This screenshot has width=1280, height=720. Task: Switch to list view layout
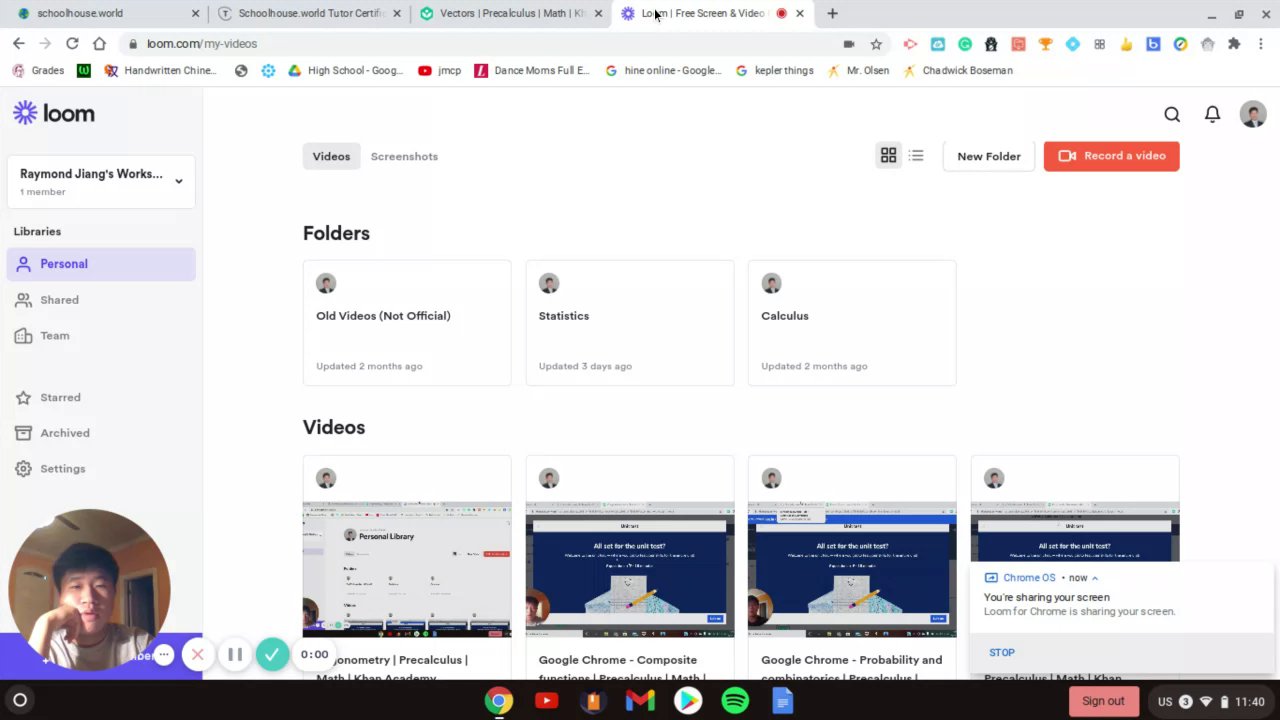pos(916,155)
